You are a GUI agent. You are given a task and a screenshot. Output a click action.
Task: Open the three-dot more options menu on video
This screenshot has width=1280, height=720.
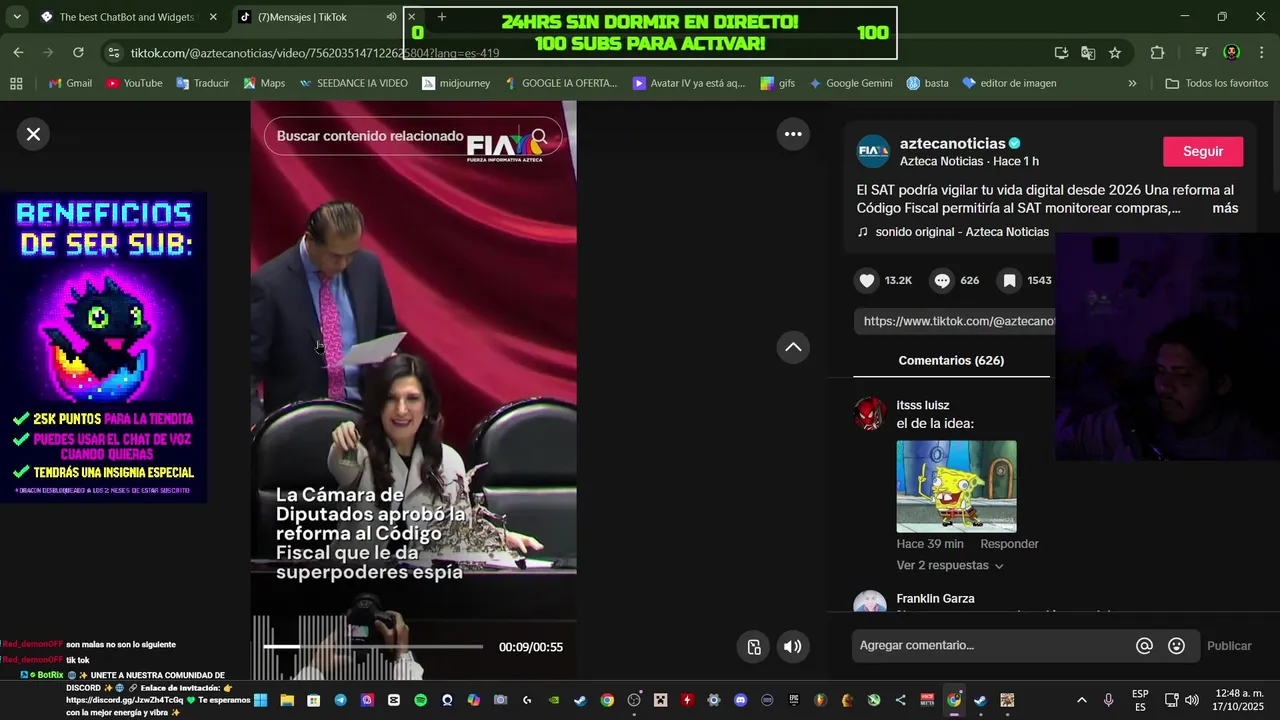click(793, 134)
